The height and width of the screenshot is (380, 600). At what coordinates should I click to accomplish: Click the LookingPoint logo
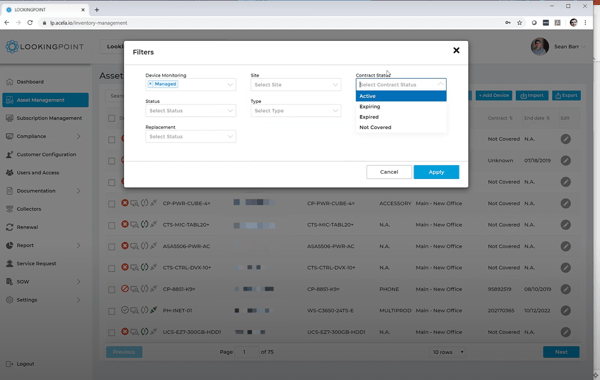tap(44, 47)
